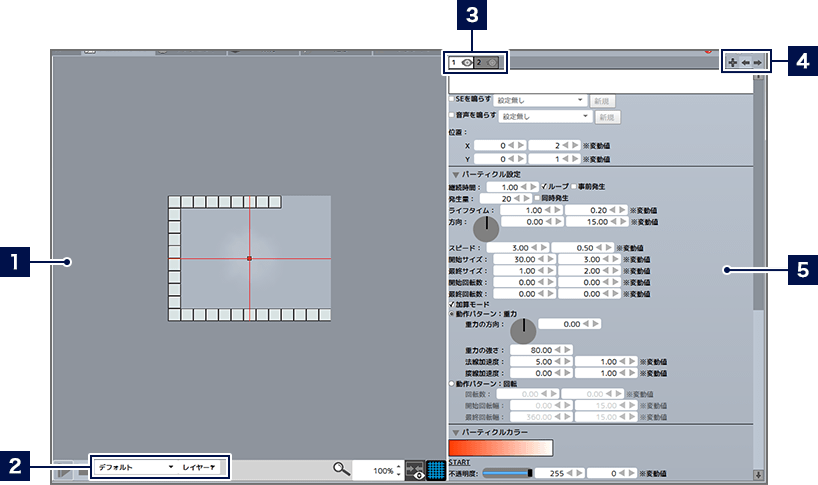Click the direction (方向) angle dial
The height and width of the screenshot is (485, 818).
click(486, 230)
